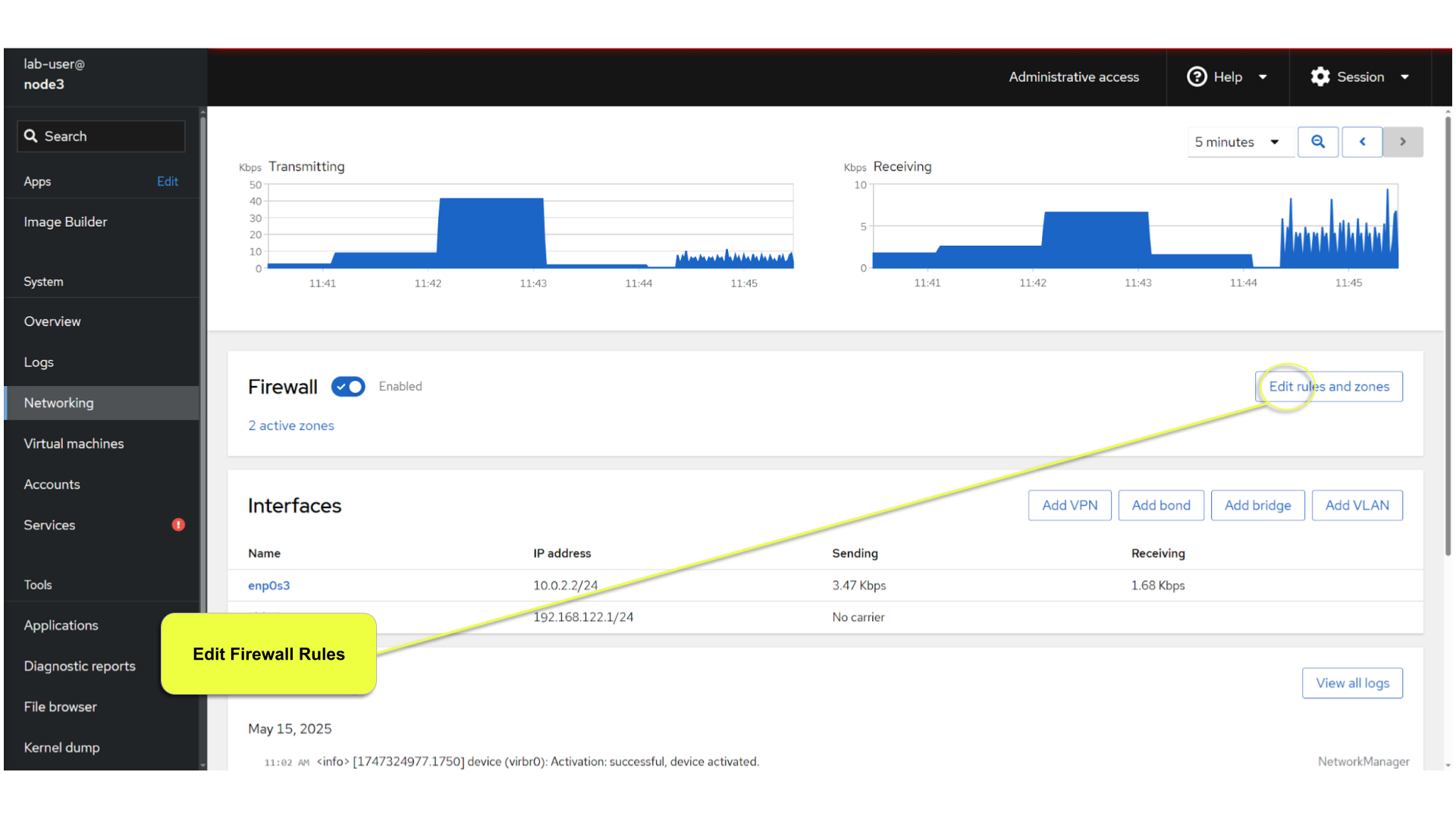Click Edit rules and zones button
Image resolution: width=1456 pixels, height=819 pixels.
(x=1329, y=387)
